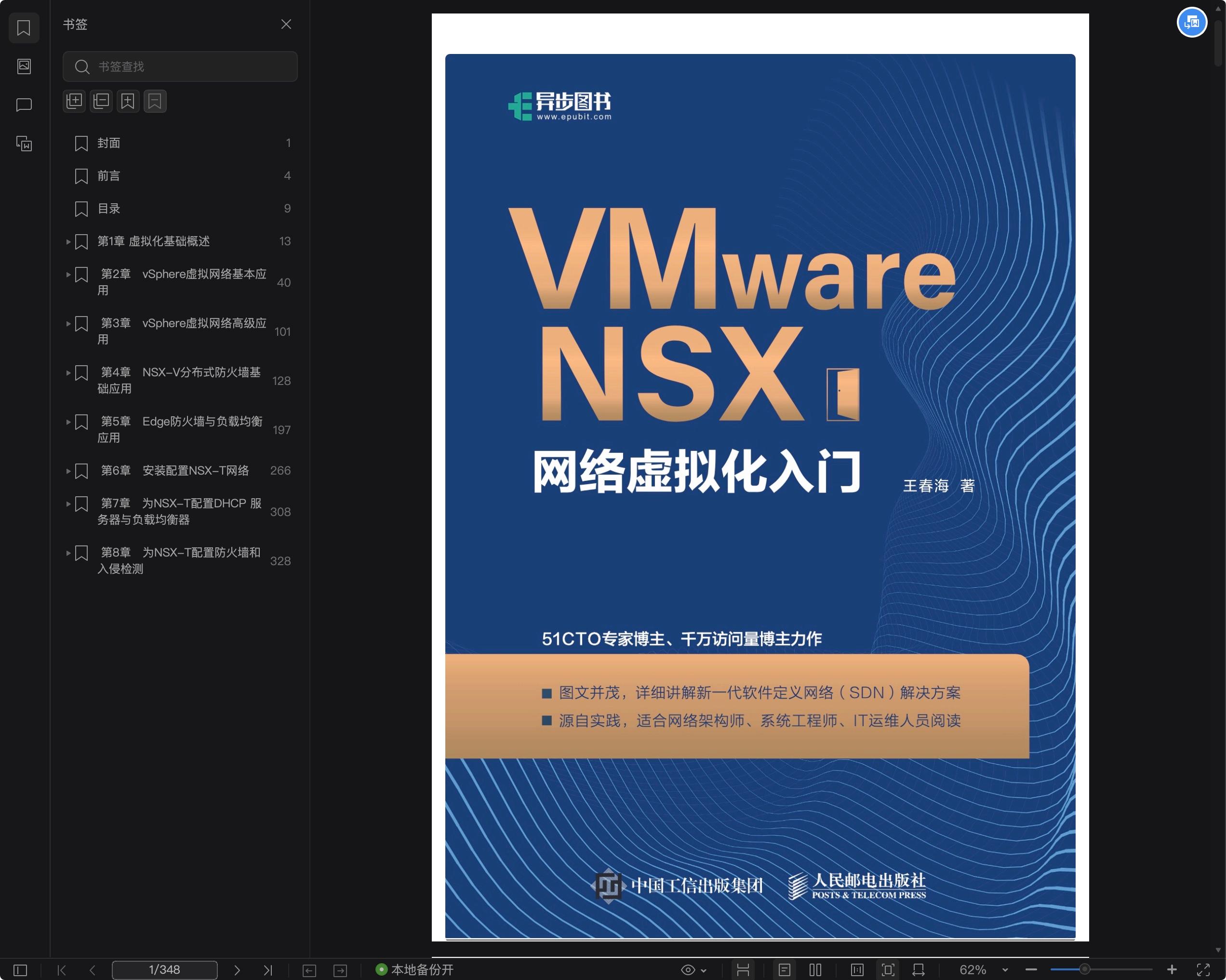The height and width of the screenshot is (980, 1226).
Task: Click the expand all bookmarks icon
Action: click(74, 101)
